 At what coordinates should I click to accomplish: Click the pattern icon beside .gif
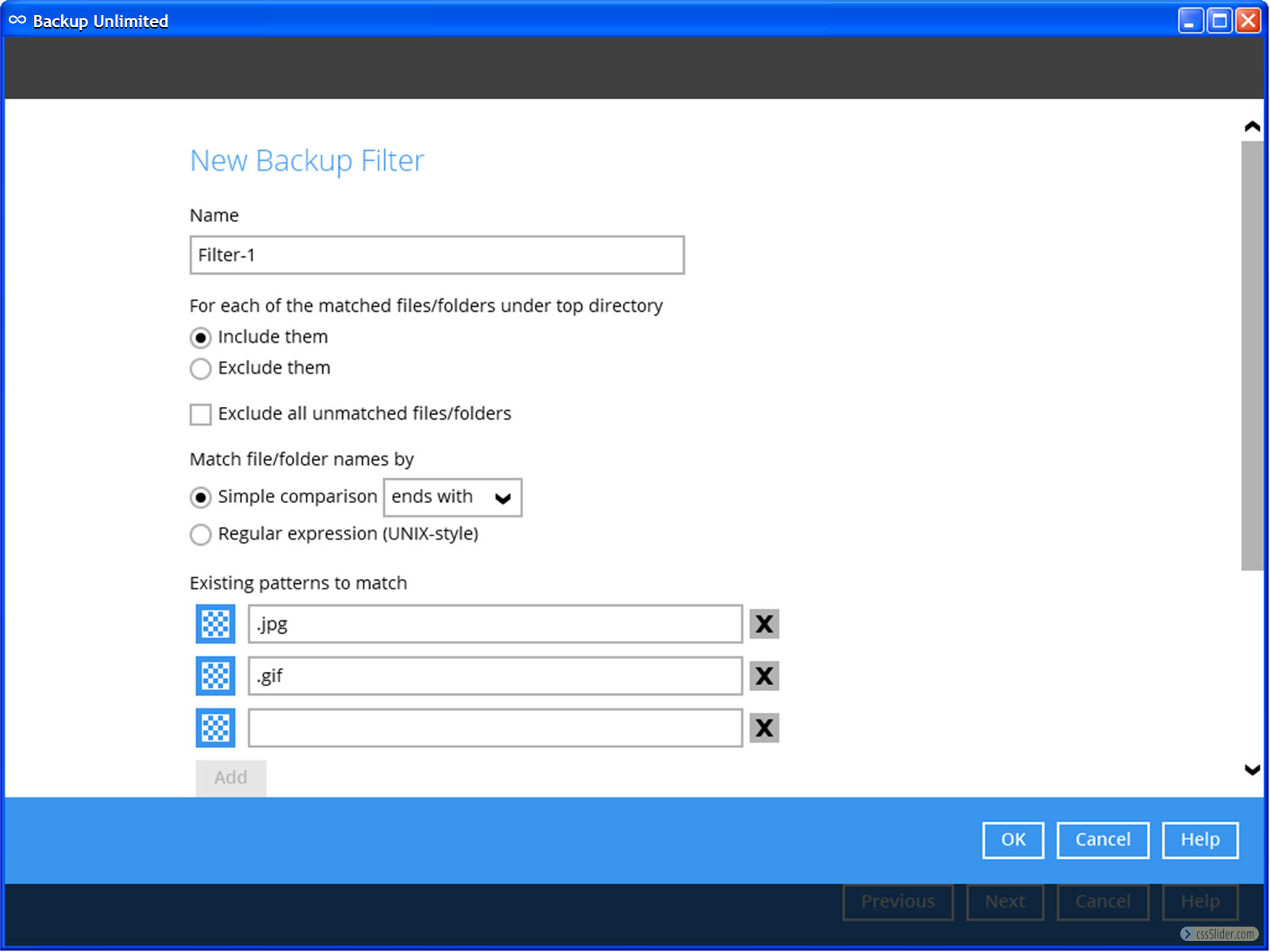(x=215, y=676)
